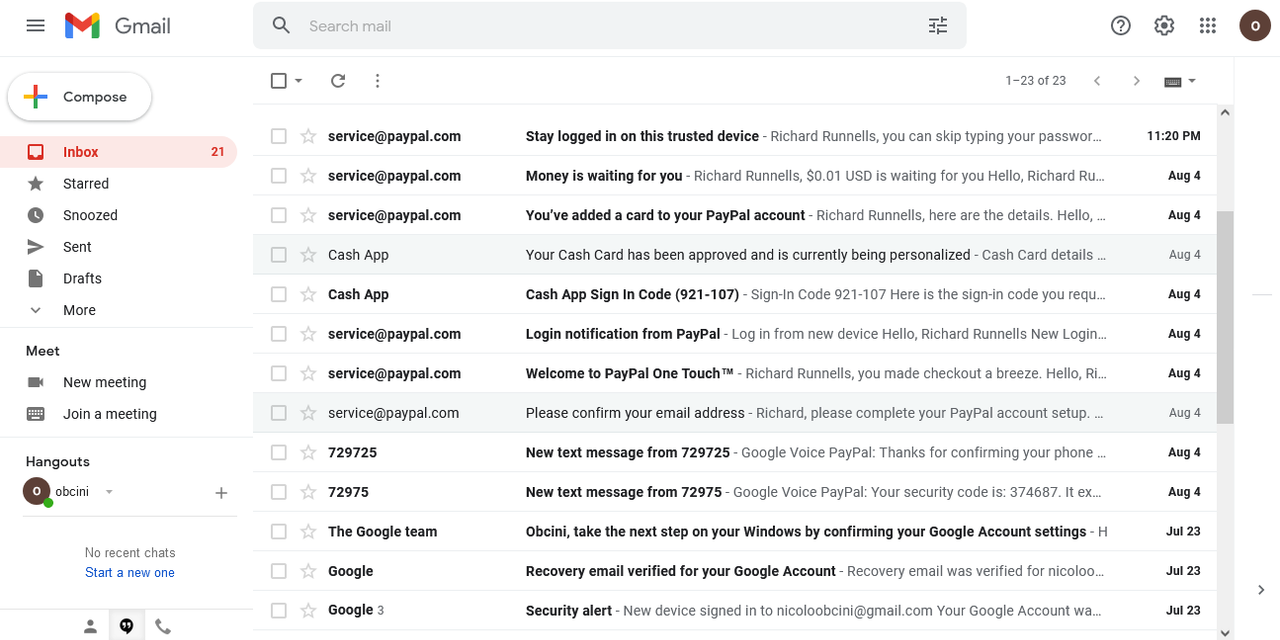Open Settings gear icon
This screenshot has height=640, width=1280.
tap(1164, 26)
